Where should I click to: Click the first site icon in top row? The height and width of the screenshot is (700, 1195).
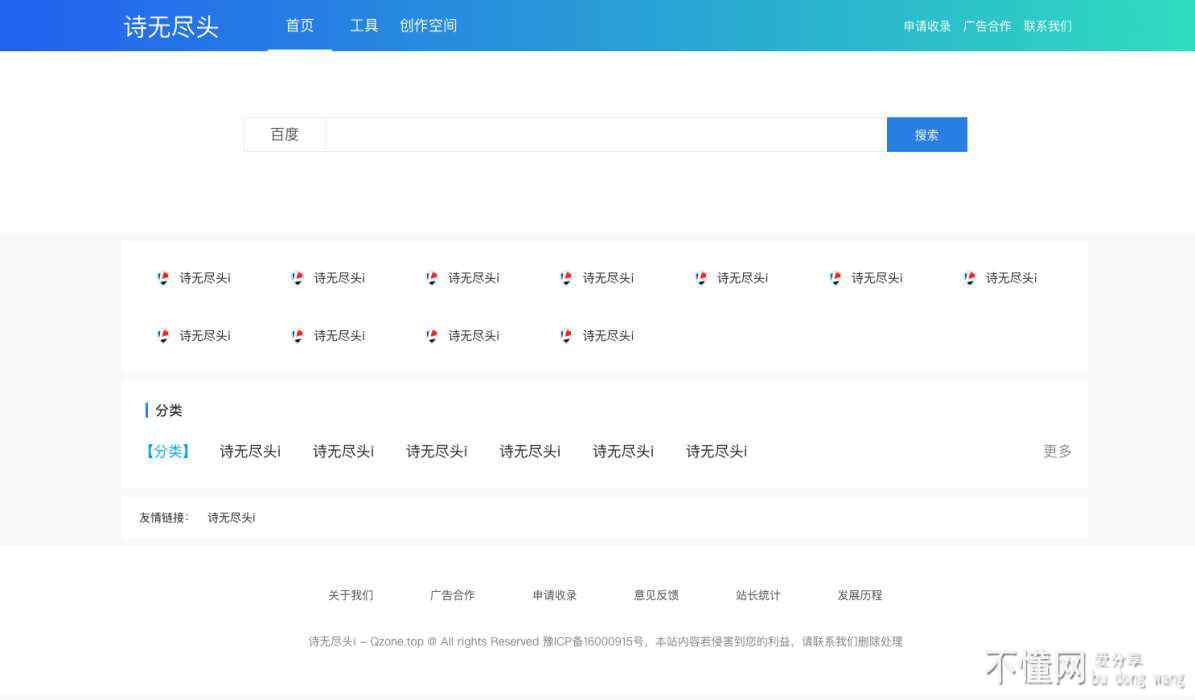164,278
